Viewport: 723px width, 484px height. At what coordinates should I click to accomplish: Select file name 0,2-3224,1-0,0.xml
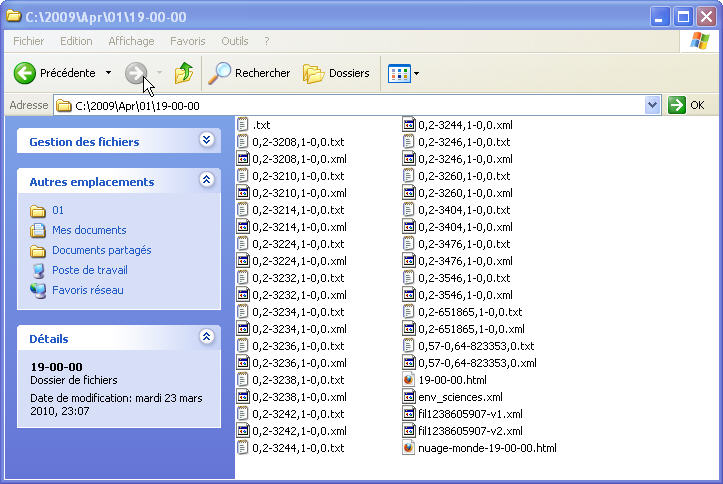coord(299,261)
